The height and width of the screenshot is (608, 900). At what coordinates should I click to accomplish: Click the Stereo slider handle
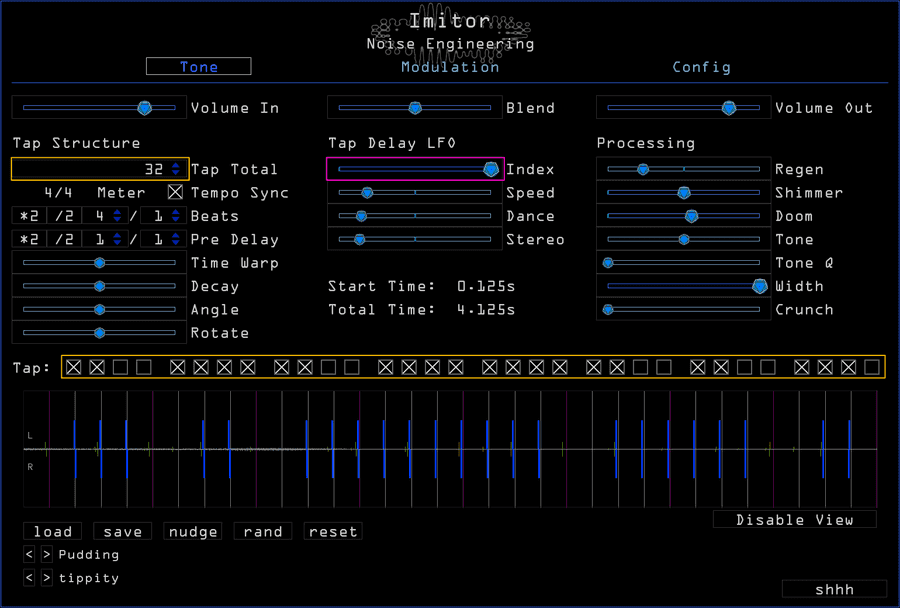pos(359,239)
